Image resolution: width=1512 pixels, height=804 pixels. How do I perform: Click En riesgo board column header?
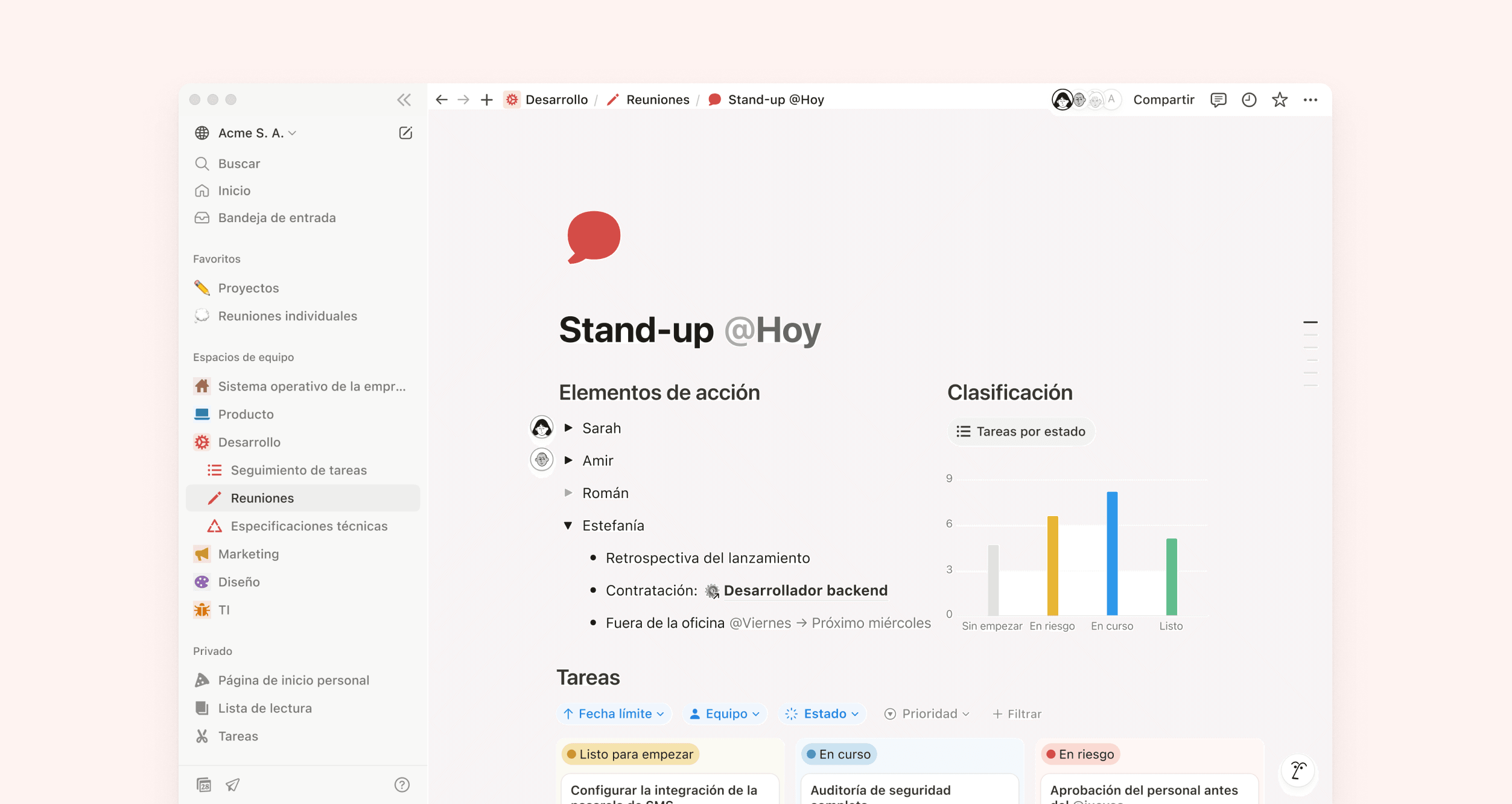coord(1080,755)
